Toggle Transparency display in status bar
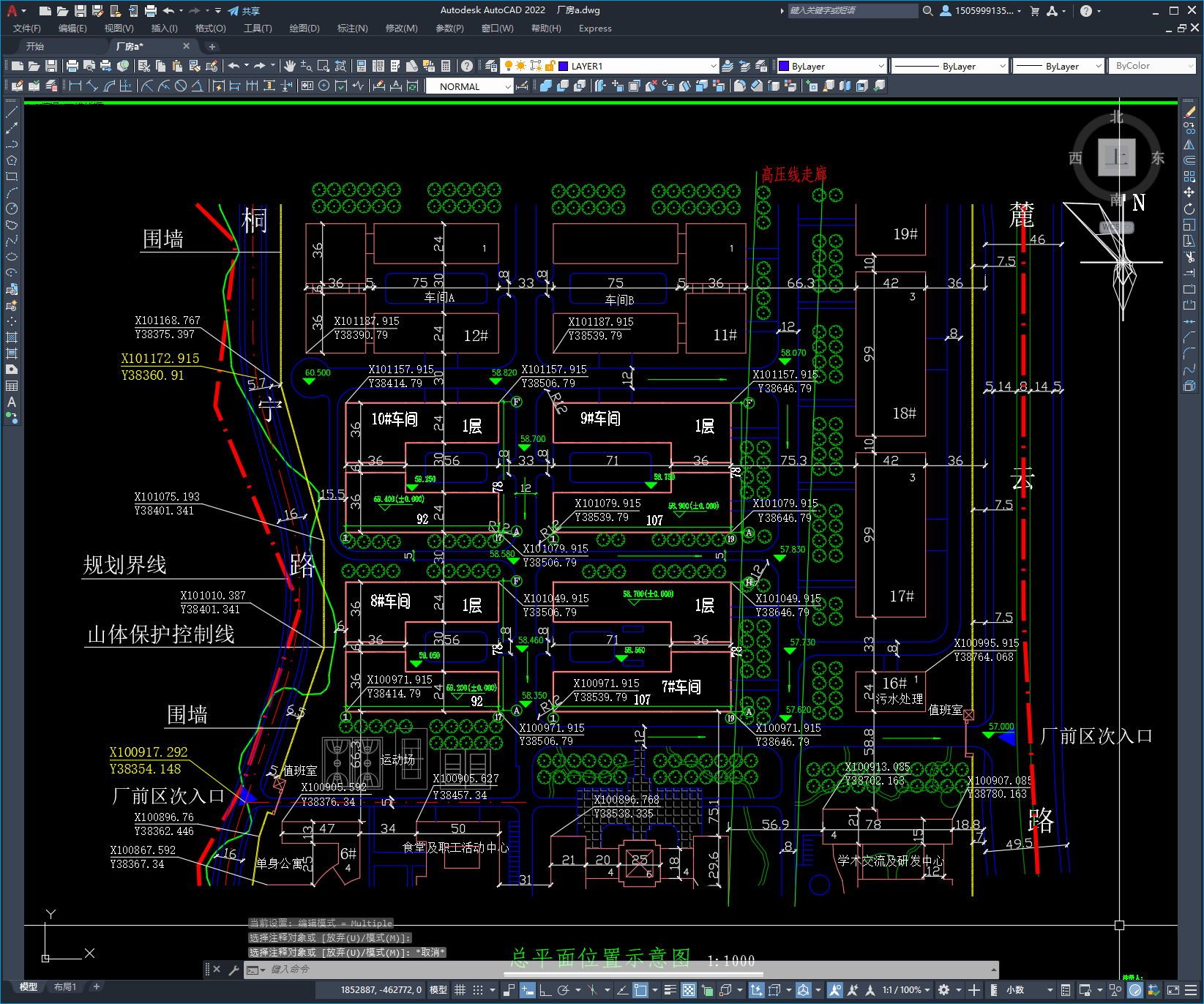The height and width of the screenshot is (1004, 1204). point(689,990)
